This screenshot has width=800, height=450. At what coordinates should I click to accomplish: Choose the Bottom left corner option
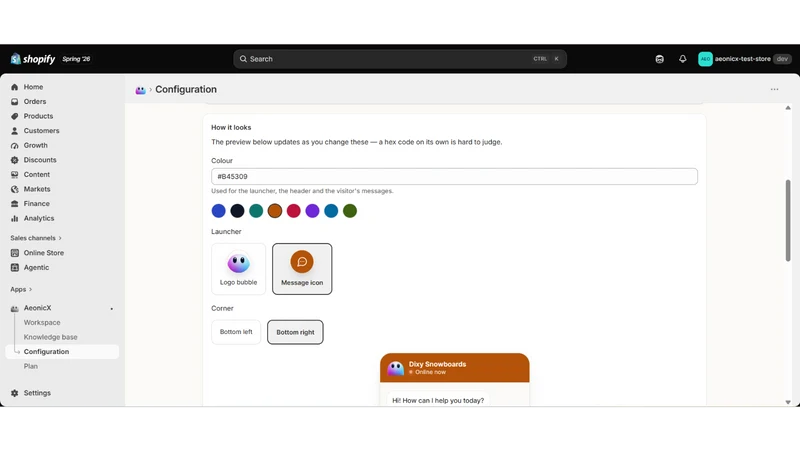pyautogui.click(x=236, y=332)
